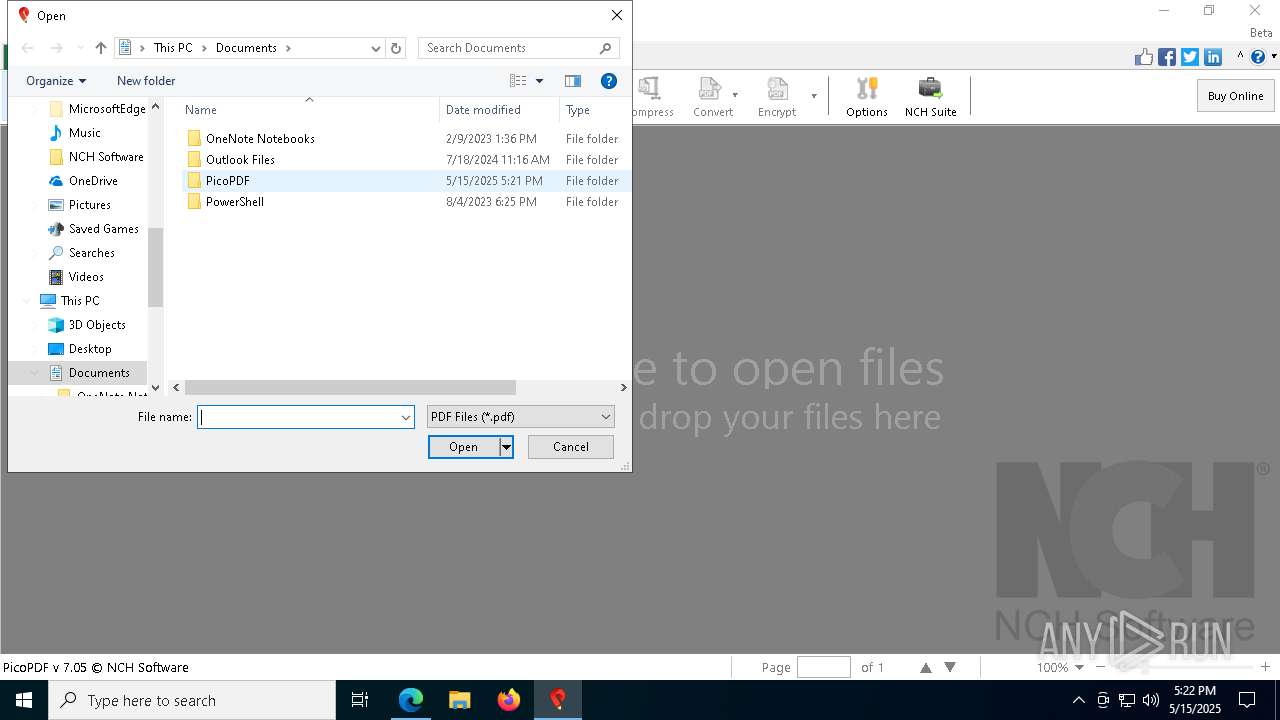
Task: Go up one folder level
Action: coord(101,48)
